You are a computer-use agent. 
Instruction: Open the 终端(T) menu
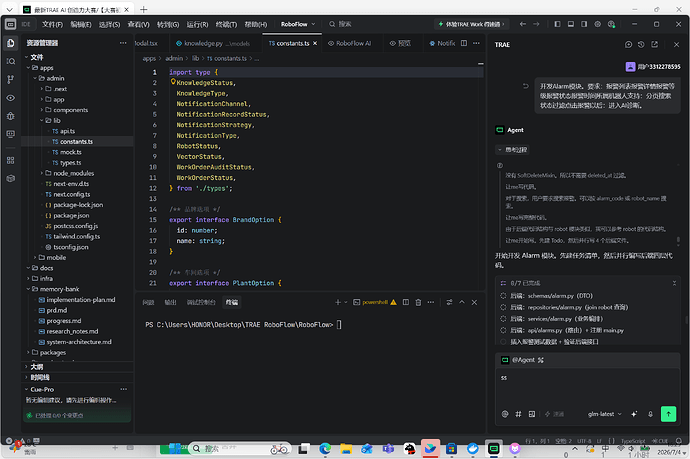[226, 24]
